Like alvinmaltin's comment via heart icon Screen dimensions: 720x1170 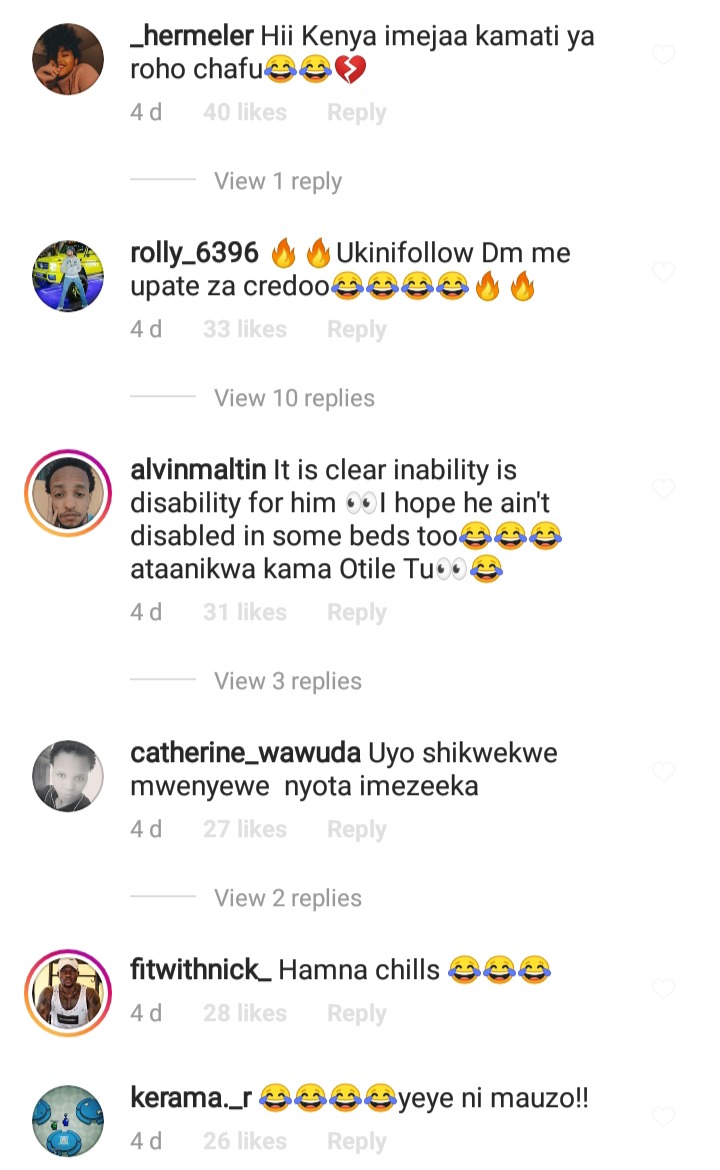663,489
